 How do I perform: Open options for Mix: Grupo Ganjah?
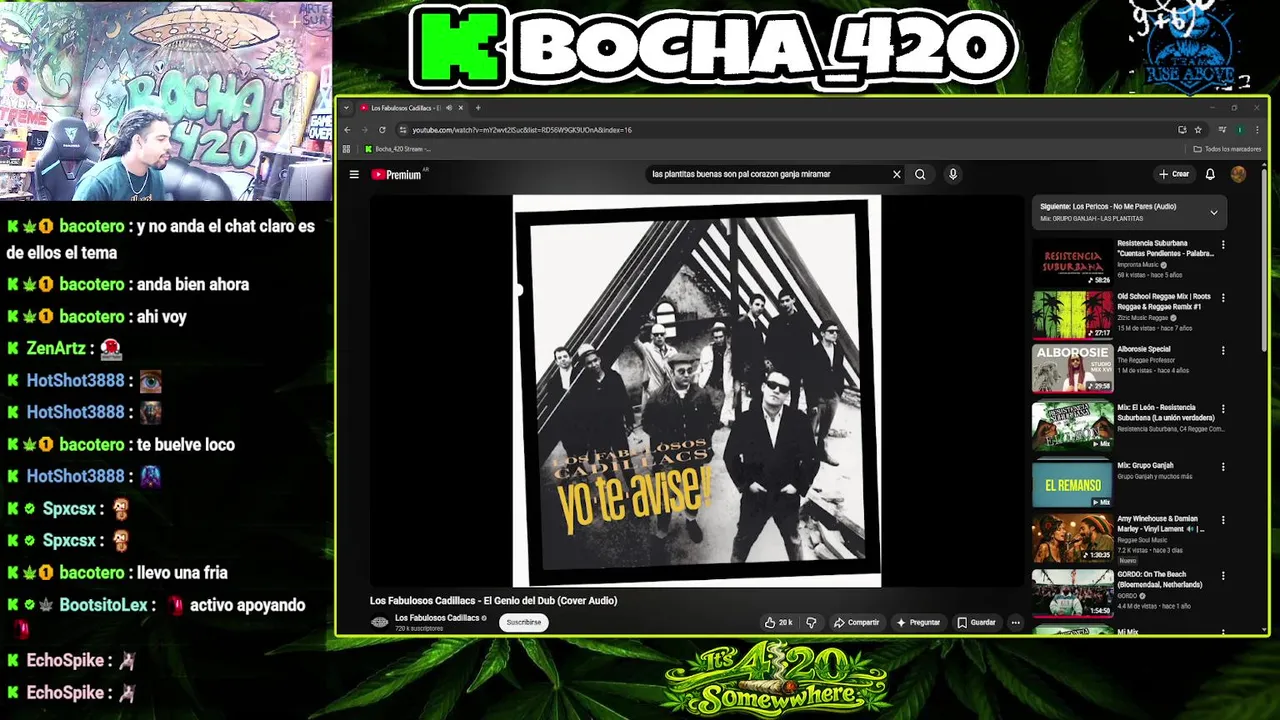(1223, 467)
